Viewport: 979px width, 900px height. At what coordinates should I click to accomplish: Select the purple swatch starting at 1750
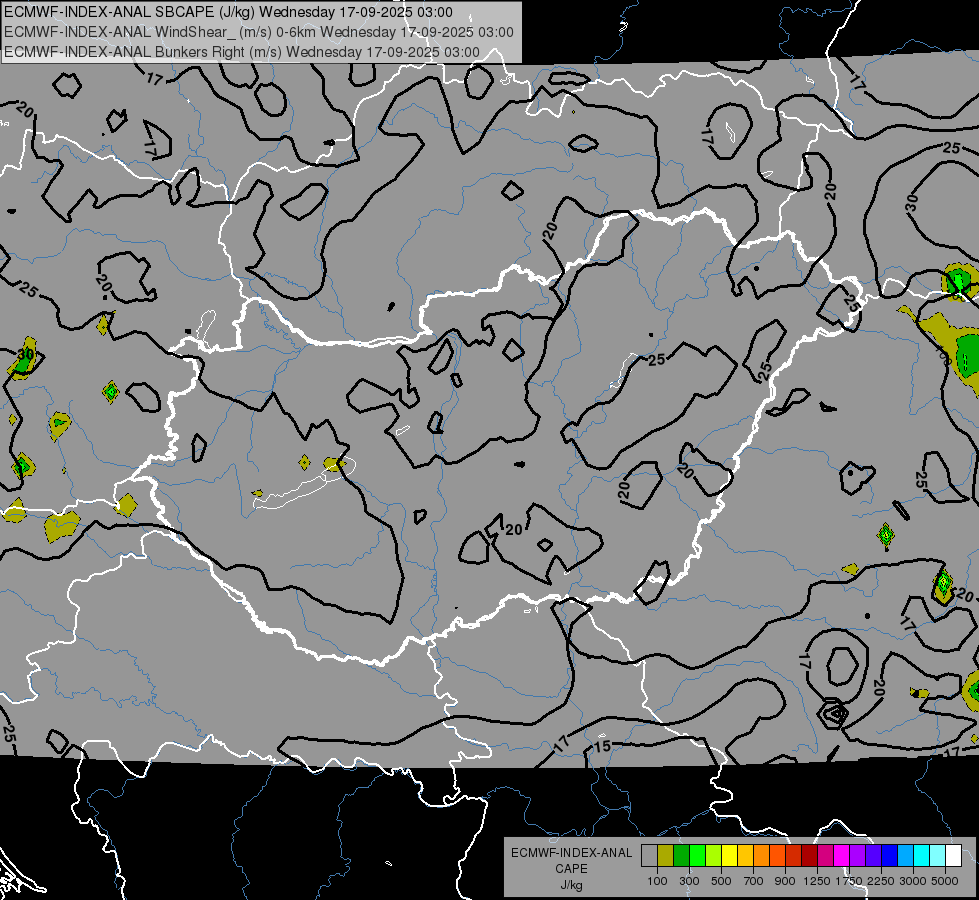pyautogui.click(x=858, y=856)
